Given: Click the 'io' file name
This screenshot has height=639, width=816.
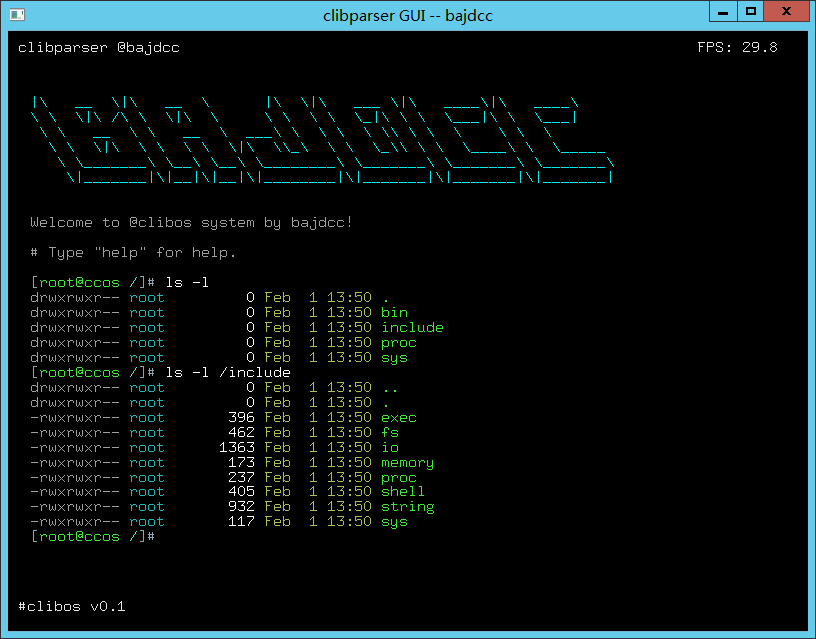Looking at the screenshot, I should pyautogui.click(x=390, y=448).
